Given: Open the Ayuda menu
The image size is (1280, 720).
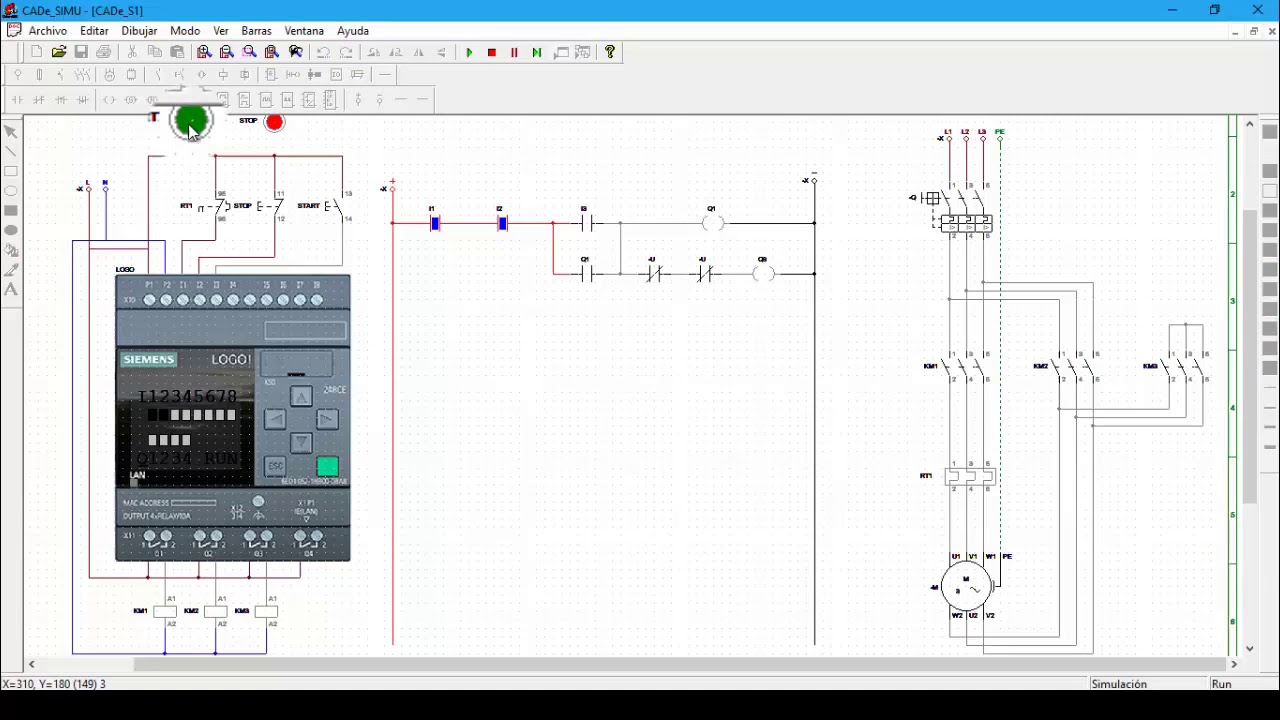Looking at the screenshot, I should [353, 31].
